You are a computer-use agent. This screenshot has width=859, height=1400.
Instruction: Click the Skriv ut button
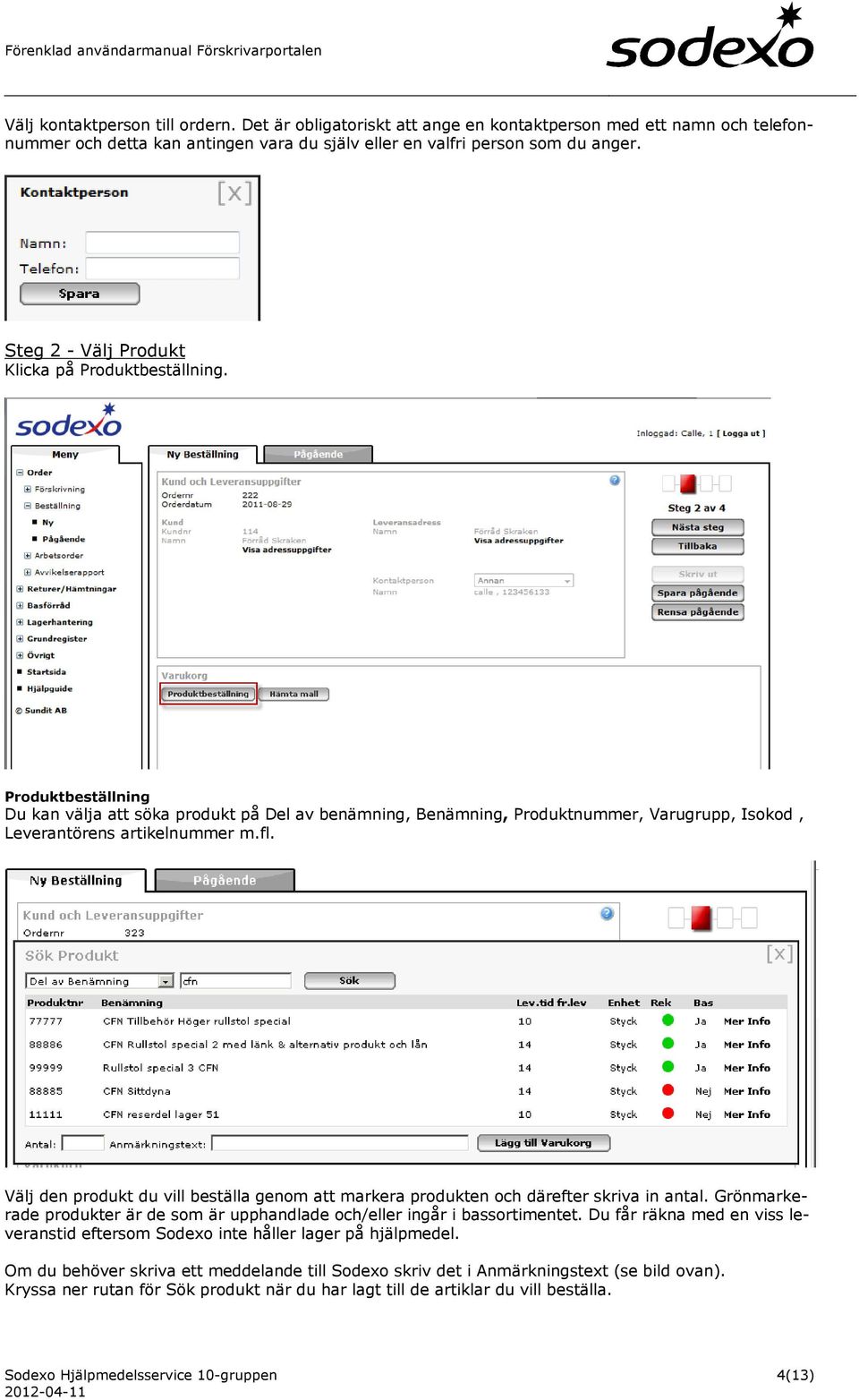pos(698,574)
